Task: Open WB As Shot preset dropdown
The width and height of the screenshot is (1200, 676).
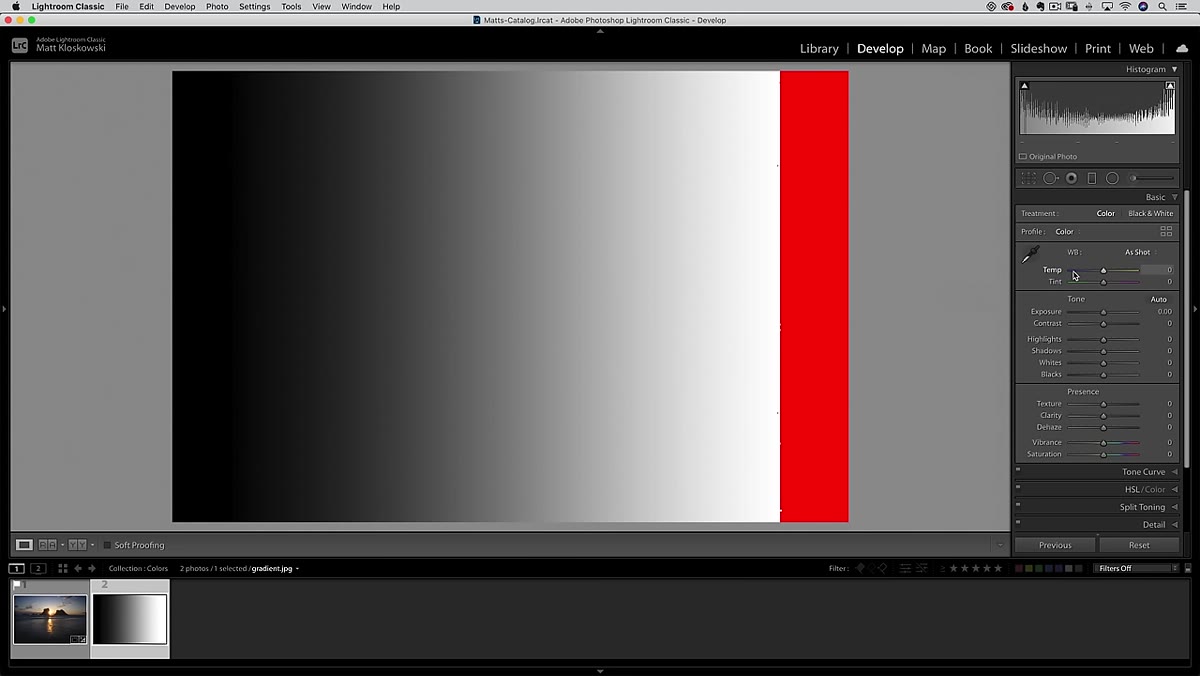Action: point(1140,252)
